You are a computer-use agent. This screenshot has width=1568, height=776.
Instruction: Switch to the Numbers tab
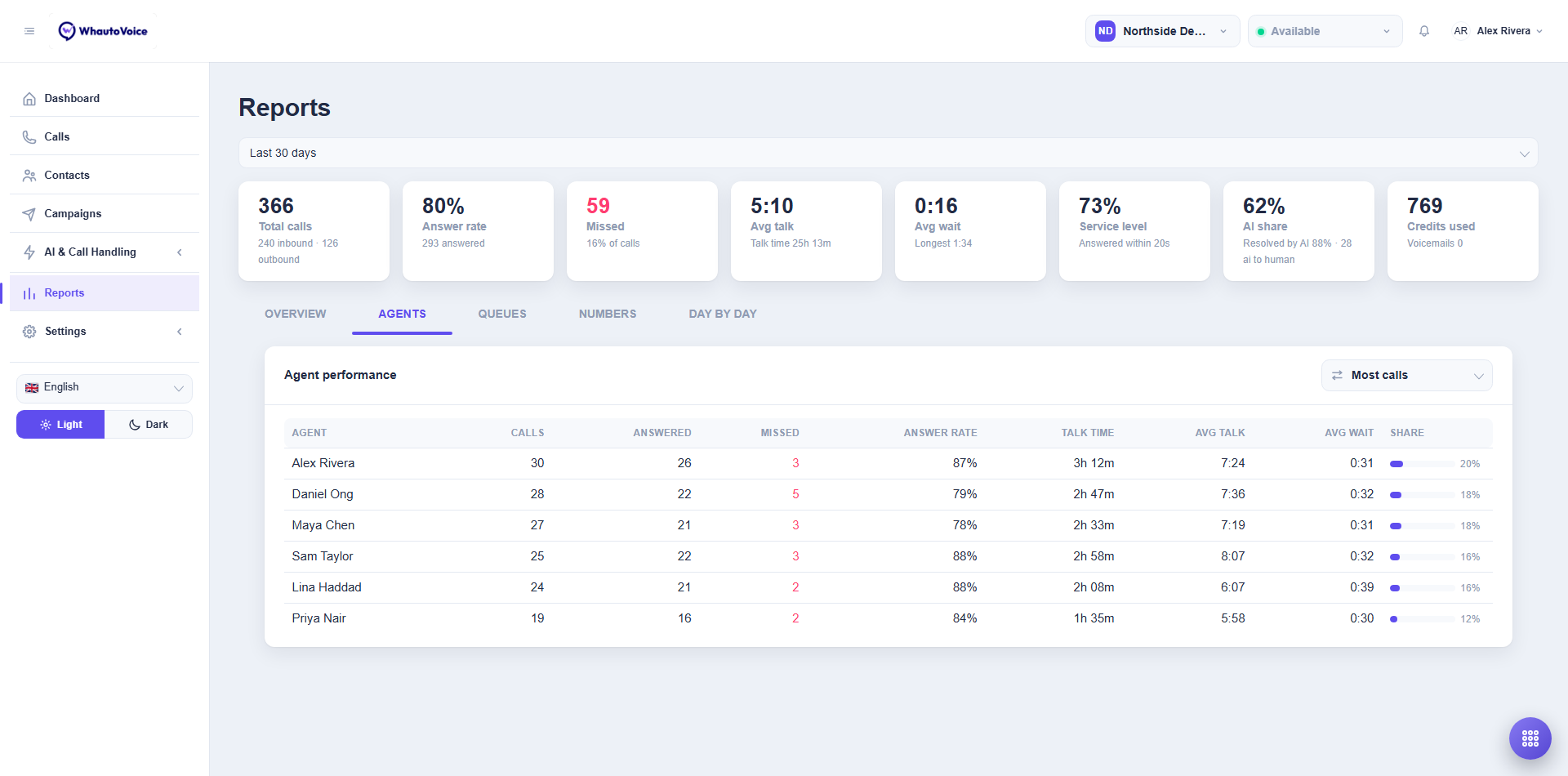coord(608,314)
